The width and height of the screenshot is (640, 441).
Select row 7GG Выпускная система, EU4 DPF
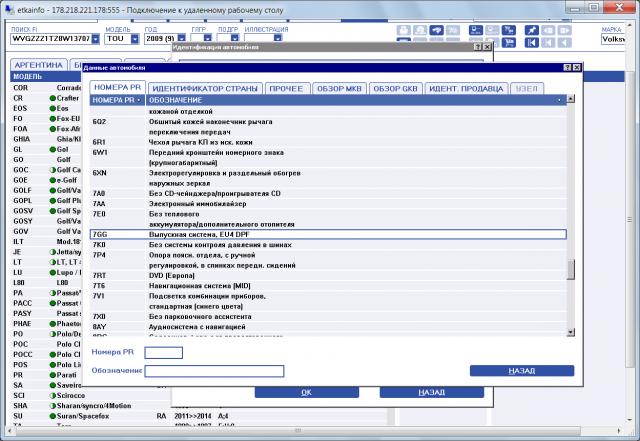[x=328, y=234]
